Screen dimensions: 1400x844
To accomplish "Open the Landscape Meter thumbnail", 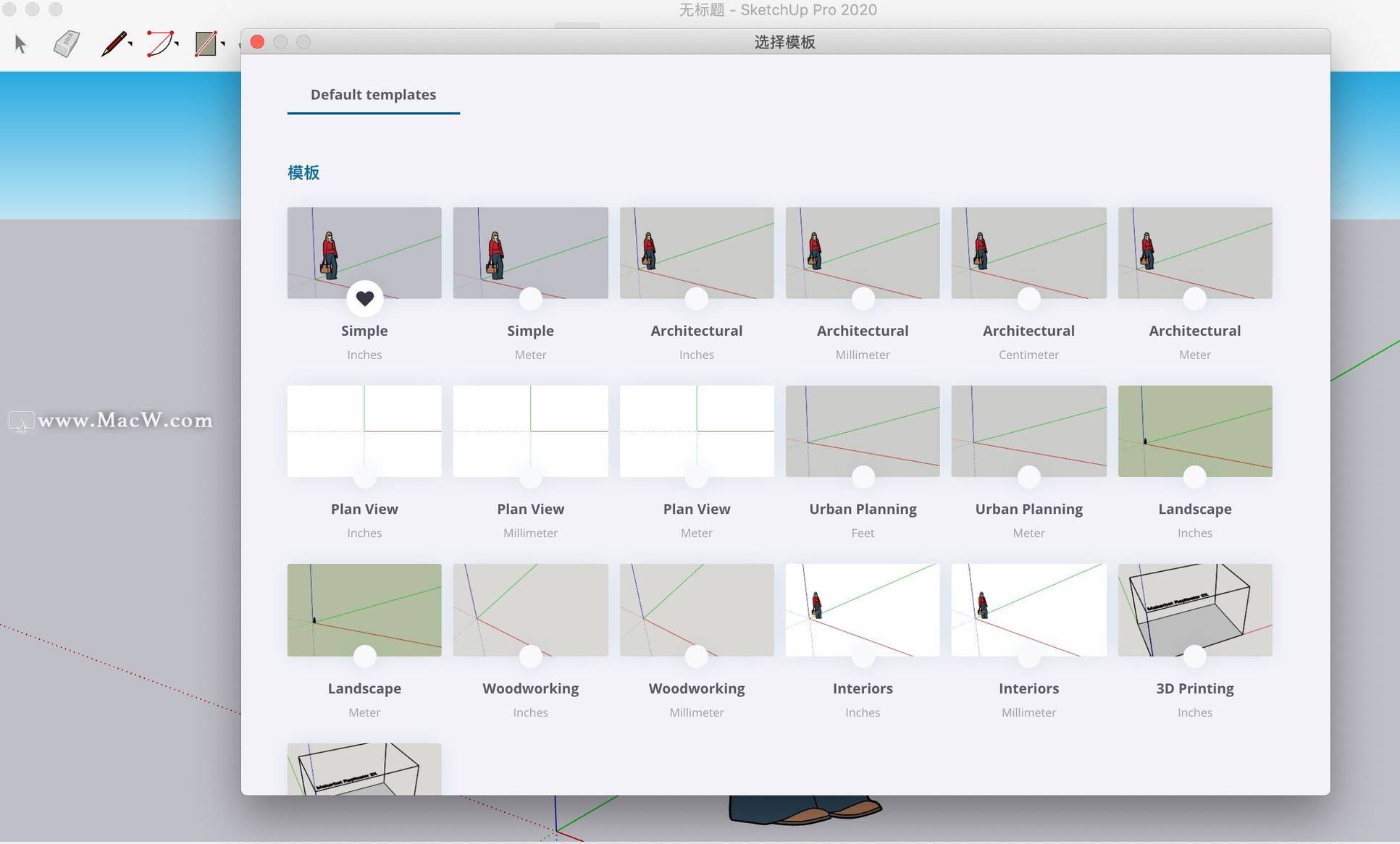I will point(364,609).
